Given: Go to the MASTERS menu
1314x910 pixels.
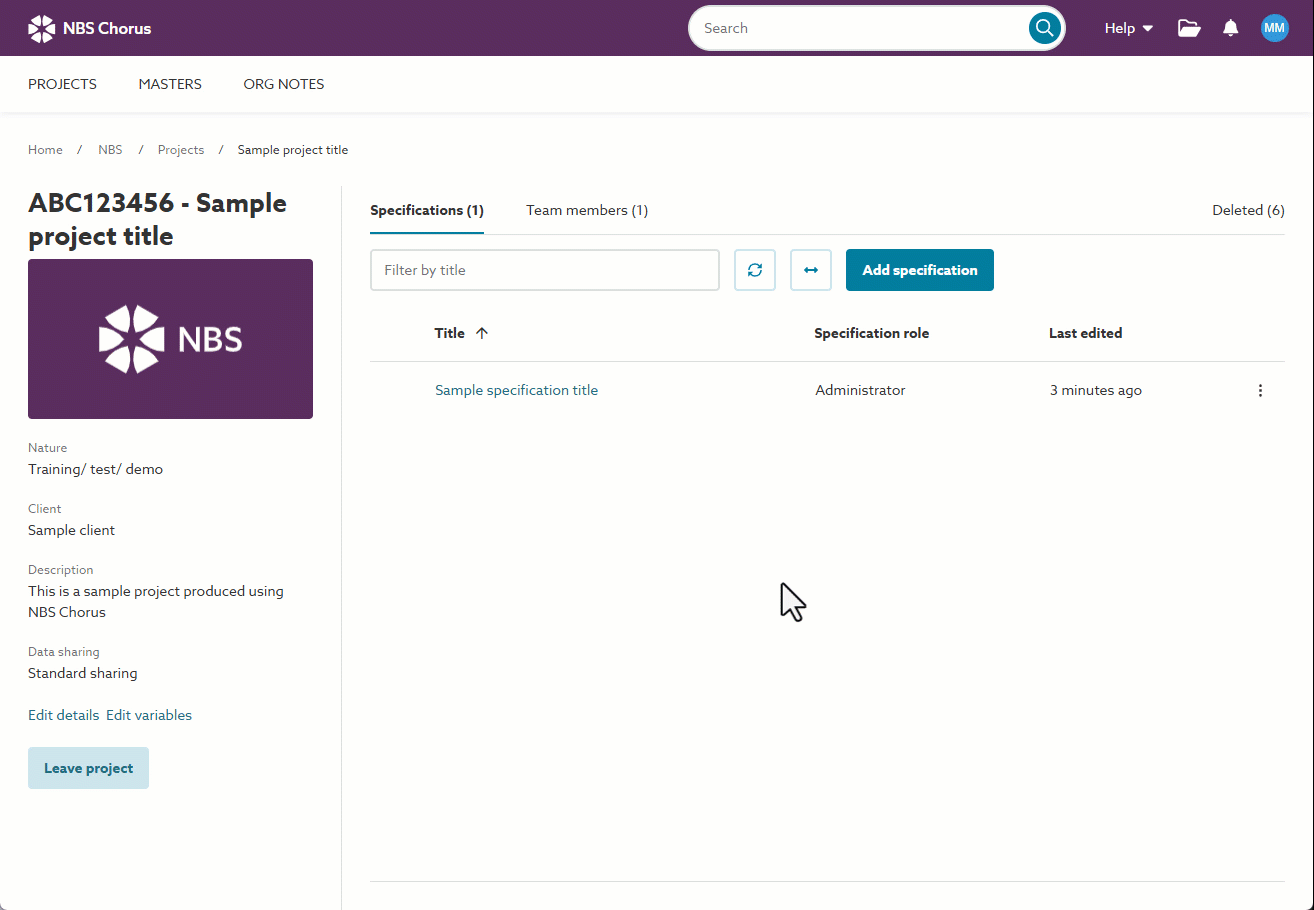Looking at the screenshot, I should [170, 84].
